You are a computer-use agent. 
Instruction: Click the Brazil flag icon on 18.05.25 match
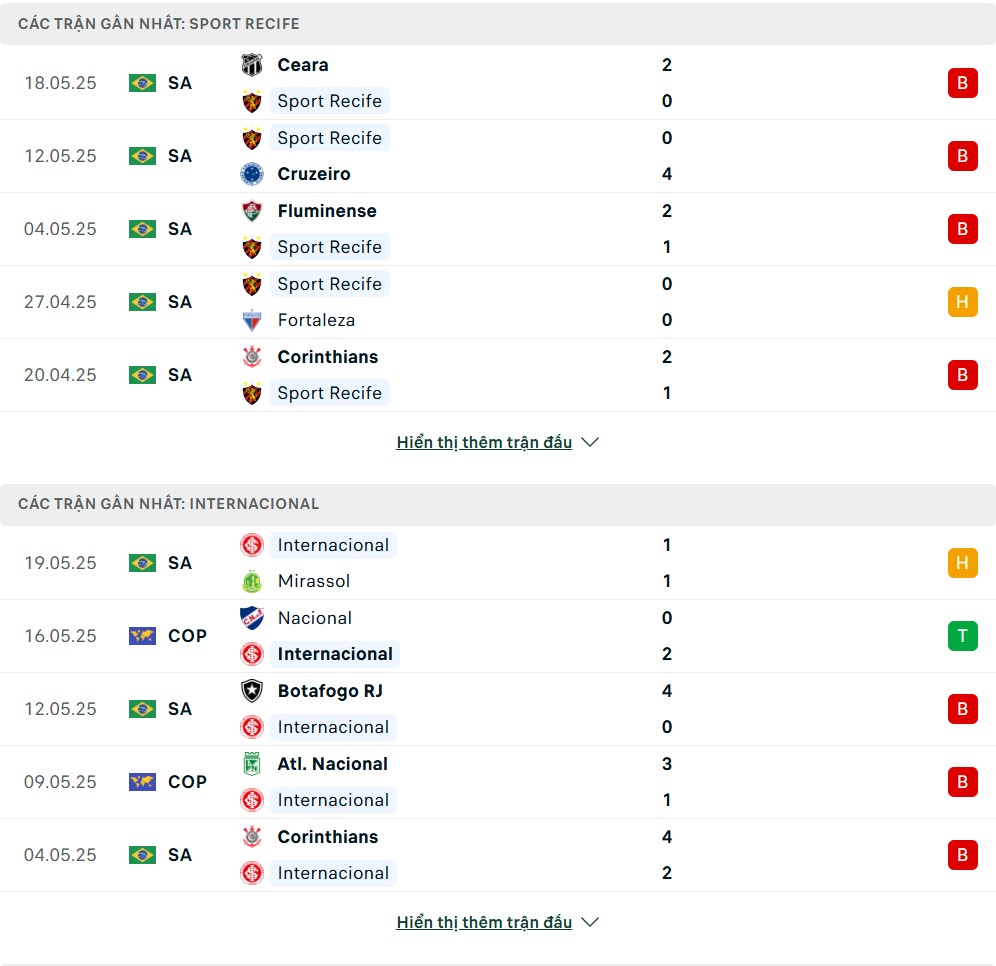coord(142,83)
